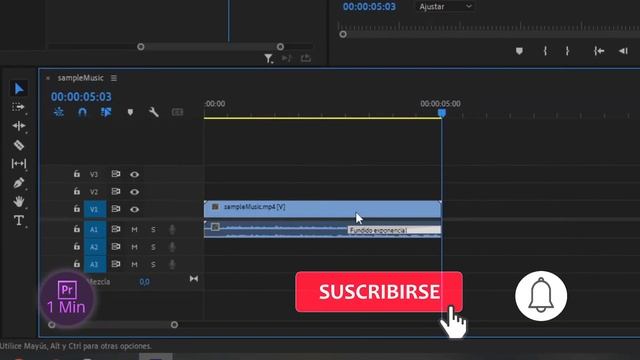Image resolution: width=640 pixels, height=360 pixels.
Task: Target the V2 track label
Action: point(94,191)
